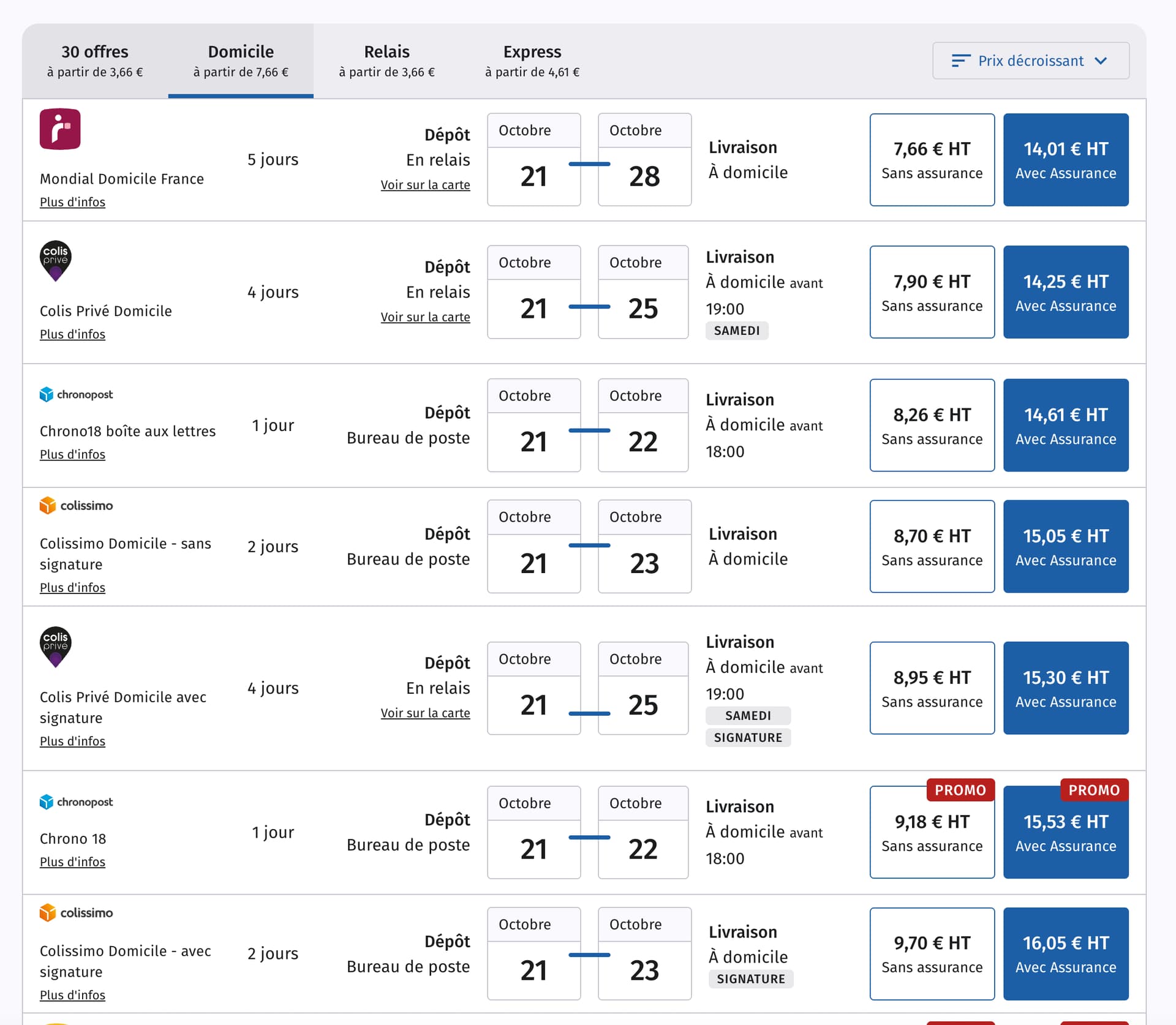Screen dimensions: 1176x1025
Task: Click the sort lines icon beside Prix décroissant
Action: tap(960, 61)
